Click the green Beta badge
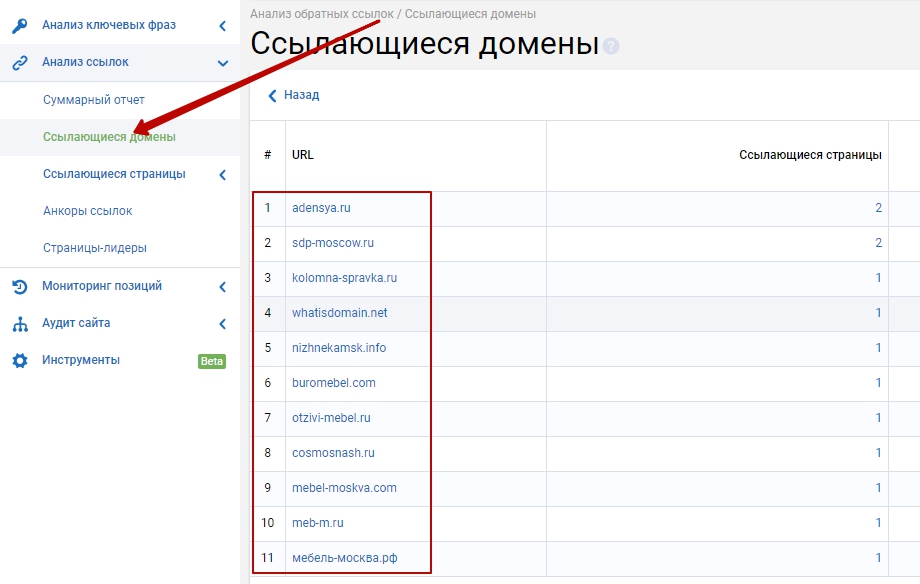This screenshot has height=584, width=920. coord(212,361)
